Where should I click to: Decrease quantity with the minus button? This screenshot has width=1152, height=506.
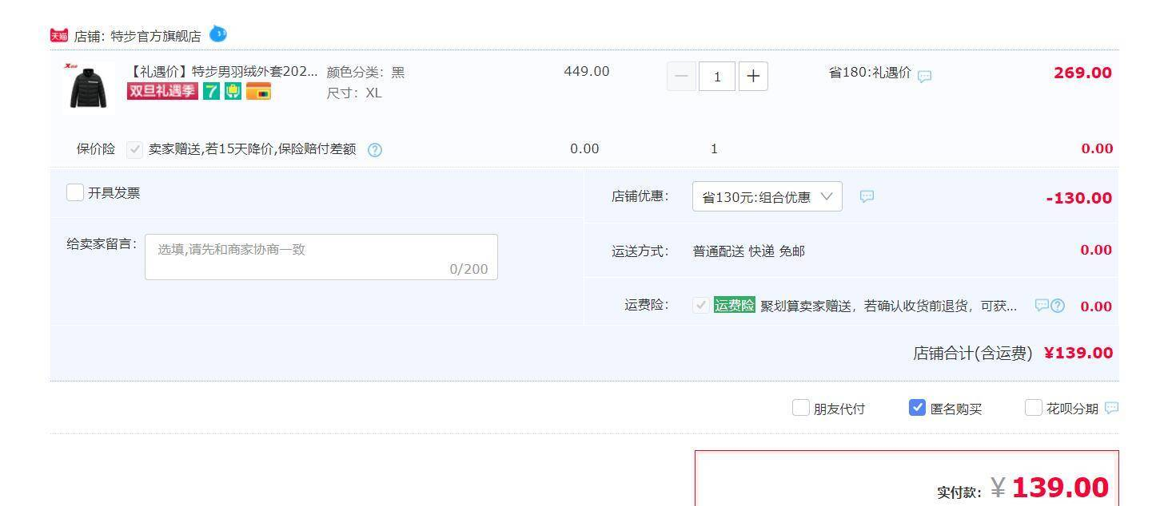pyautogui.click(x=682, y=76)
